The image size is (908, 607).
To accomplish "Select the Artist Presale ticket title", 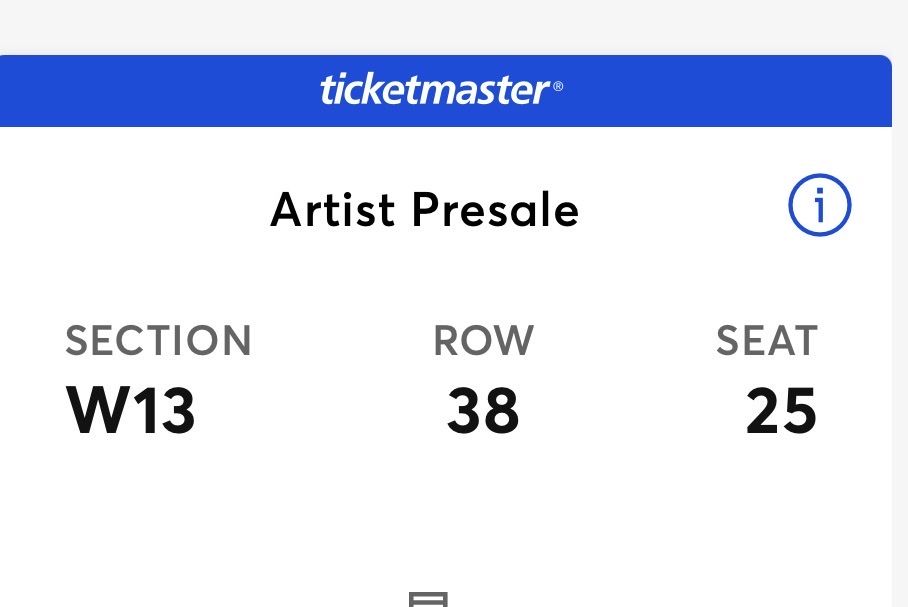I will (425, 210).
